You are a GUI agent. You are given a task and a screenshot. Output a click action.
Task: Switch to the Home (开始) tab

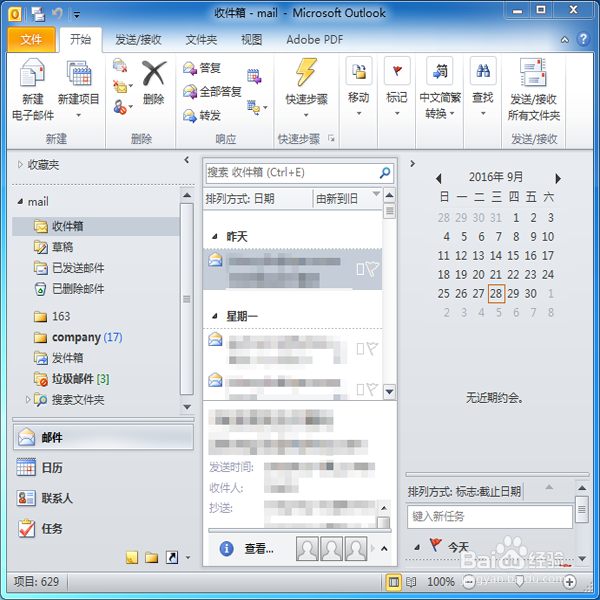[x=80, y=39]
